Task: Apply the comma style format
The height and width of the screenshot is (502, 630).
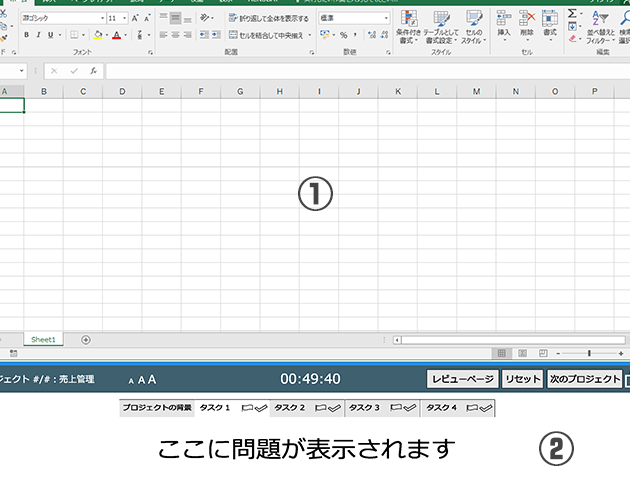Action: click(x=355, y=35)
